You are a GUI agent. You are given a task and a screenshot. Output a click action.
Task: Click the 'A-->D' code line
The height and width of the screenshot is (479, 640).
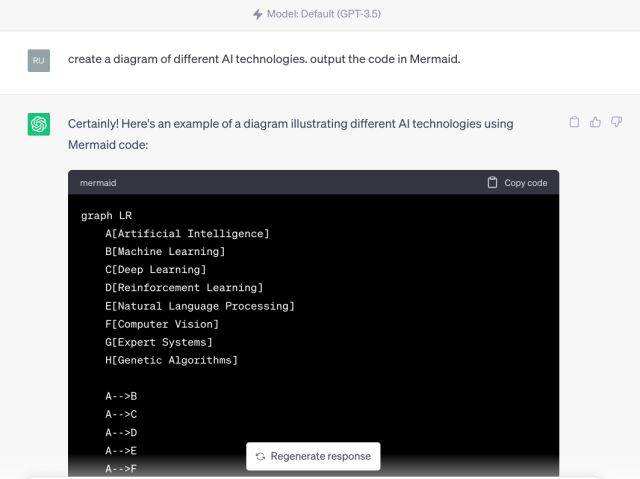tap(121, 432)
